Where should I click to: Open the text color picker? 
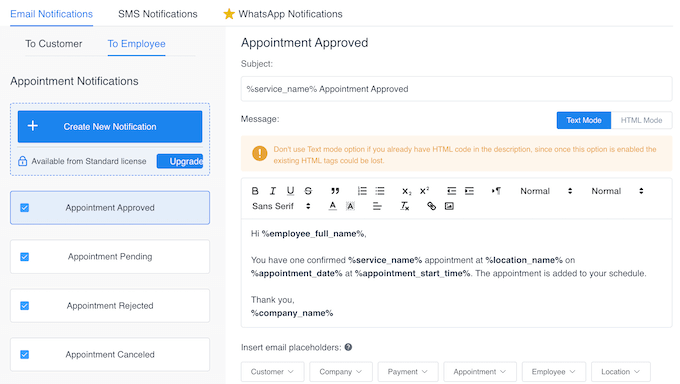click(x=333, y=206)
